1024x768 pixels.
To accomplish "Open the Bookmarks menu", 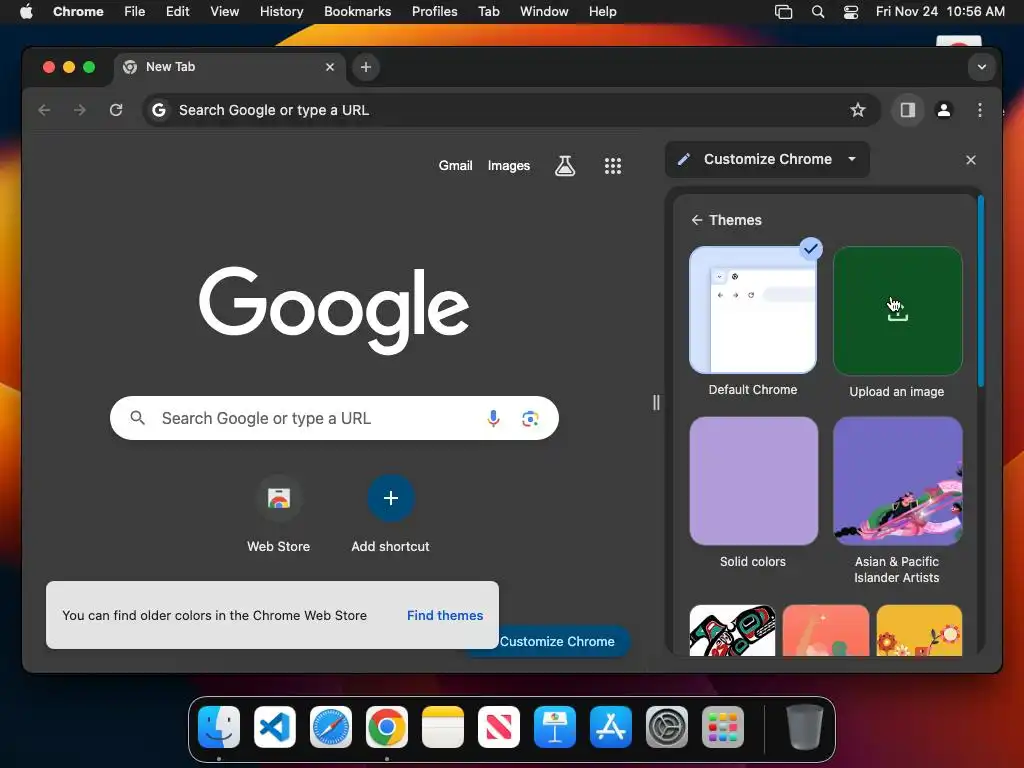I will (357, 11).
